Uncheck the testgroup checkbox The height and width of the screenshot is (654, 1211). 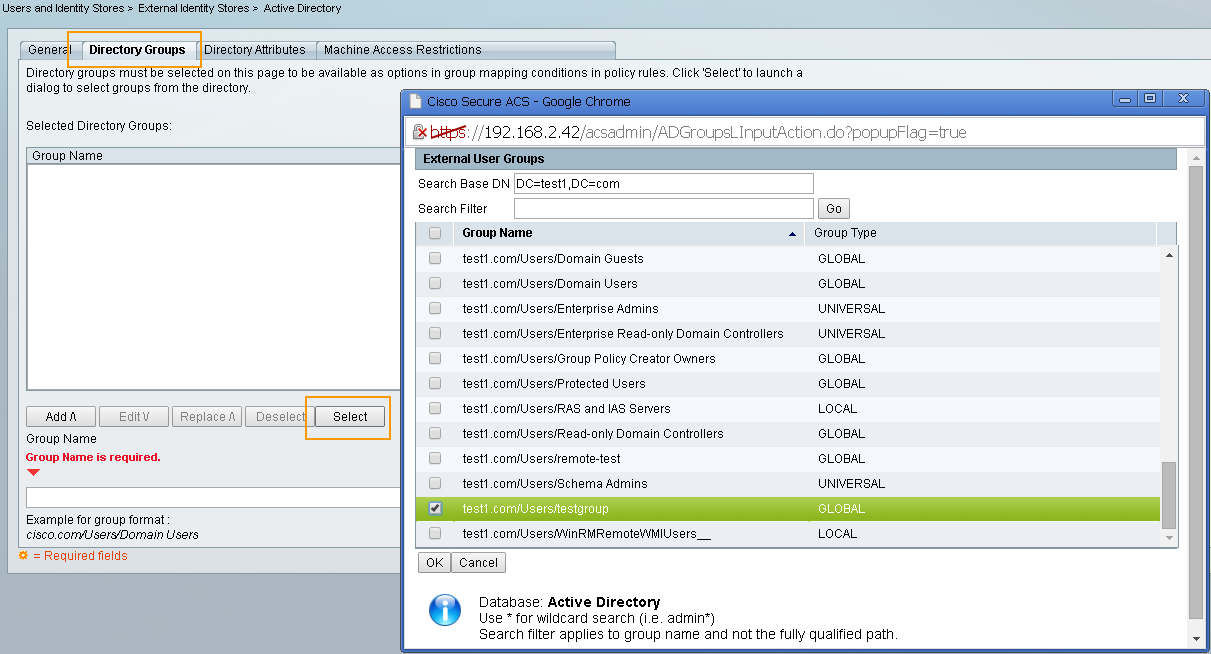435,508
